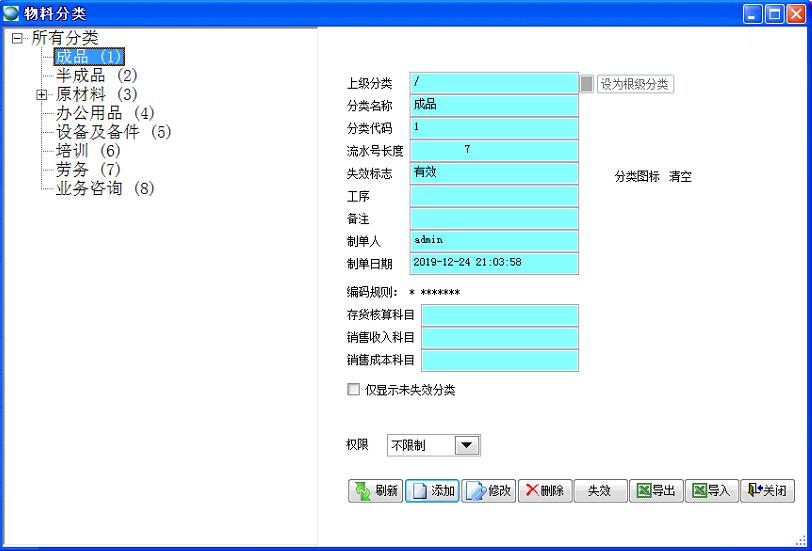Collapse the 所有分类 root node
Viewport: 812px width, 551px height.
[17, 38]
